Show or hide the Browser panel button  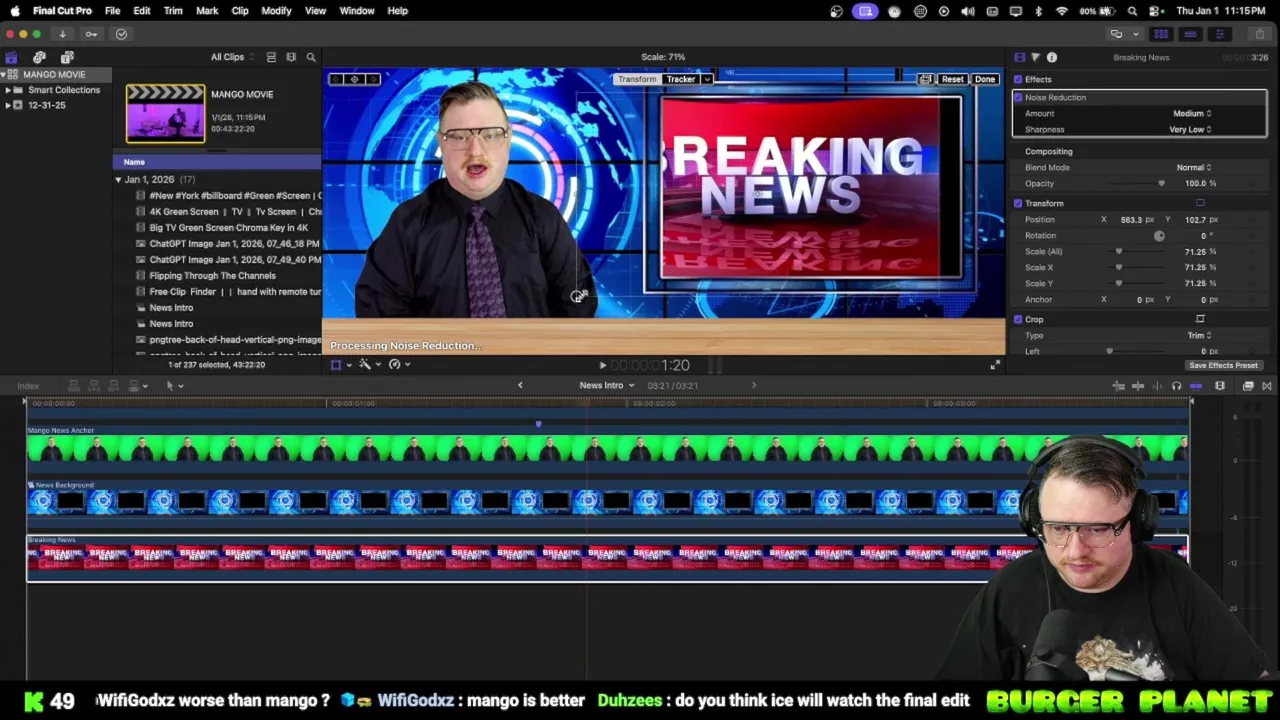1161,34
